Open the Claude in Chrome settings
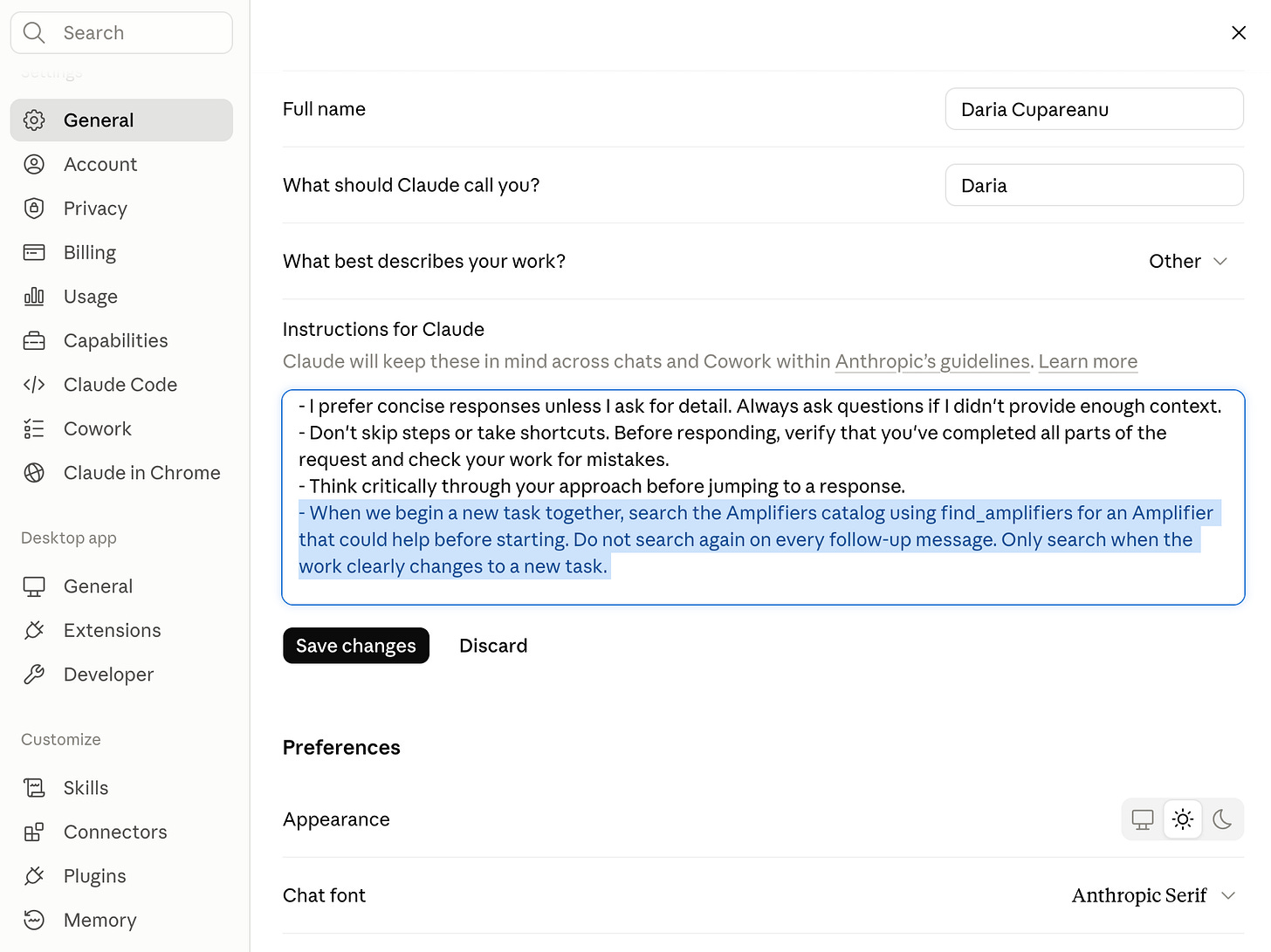Screen dimensions: 1271x952 (121, 473)
